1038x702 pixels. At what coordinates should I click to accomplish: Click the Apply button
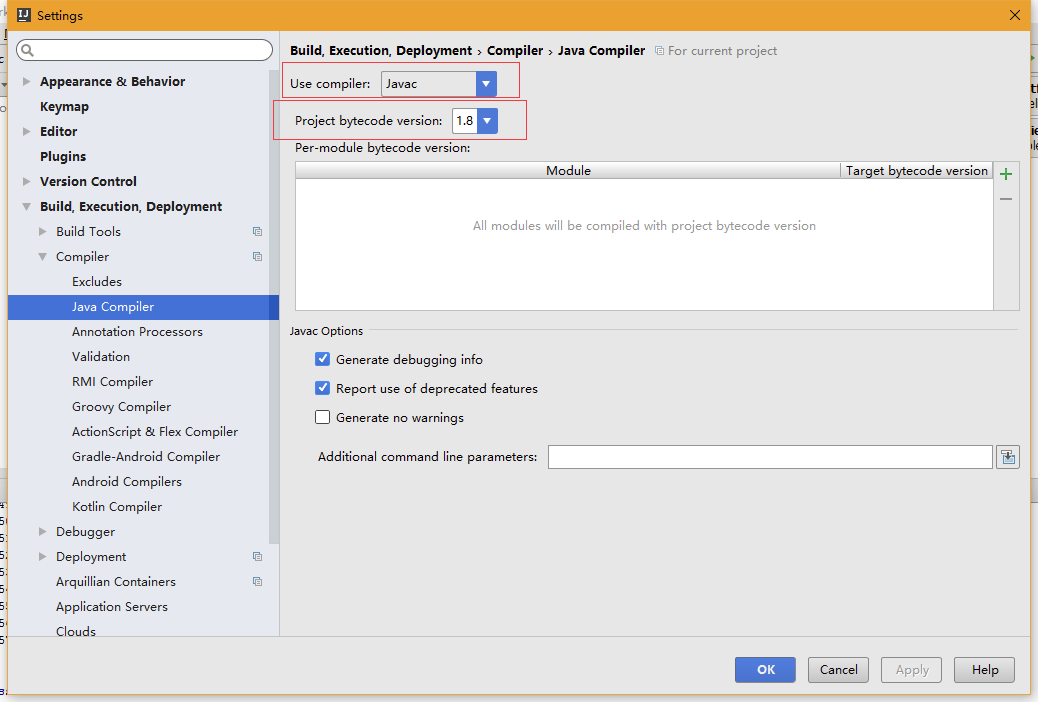click(x=912, y=670)
